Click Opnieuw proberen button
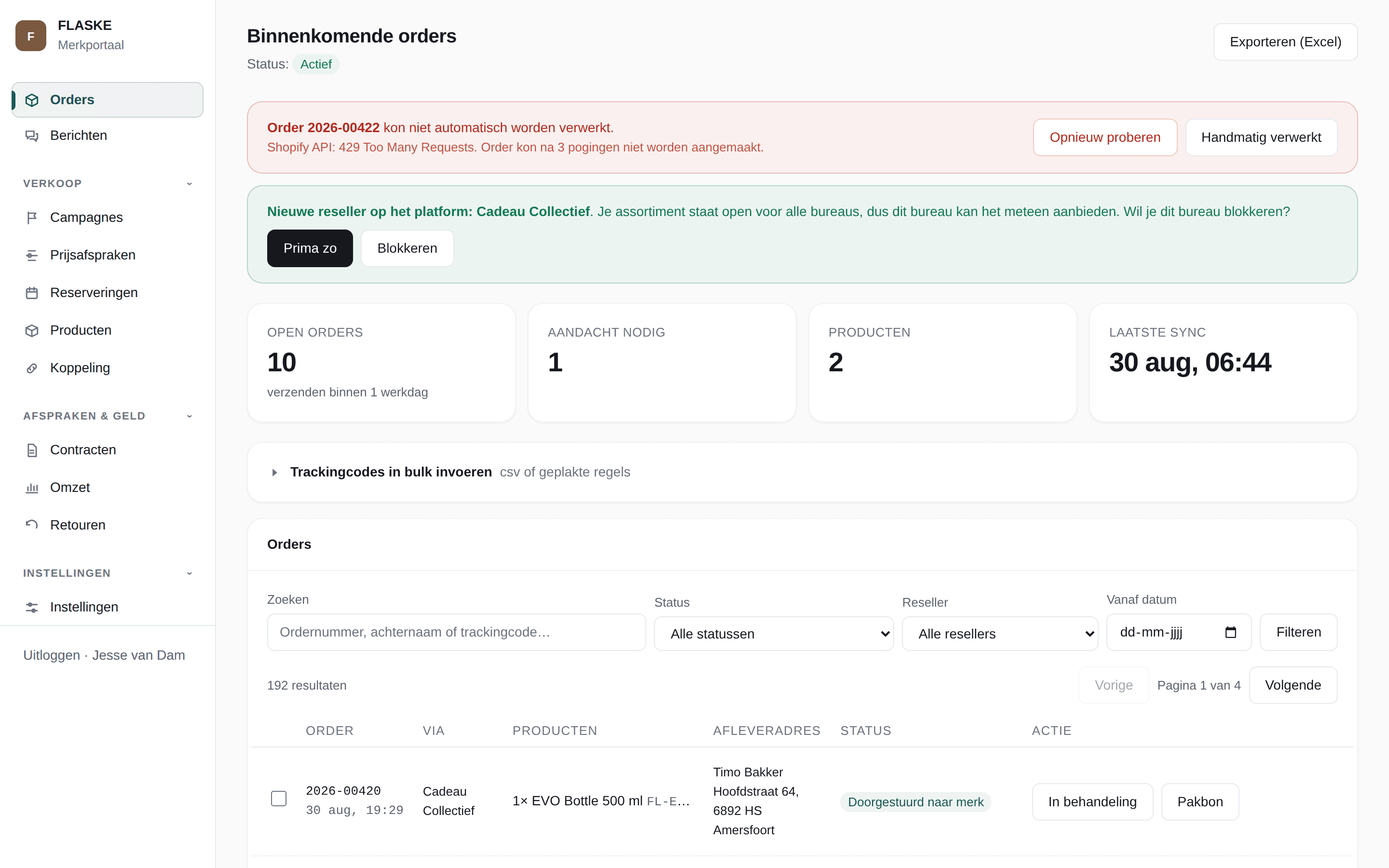 (x=1105, y=137)
